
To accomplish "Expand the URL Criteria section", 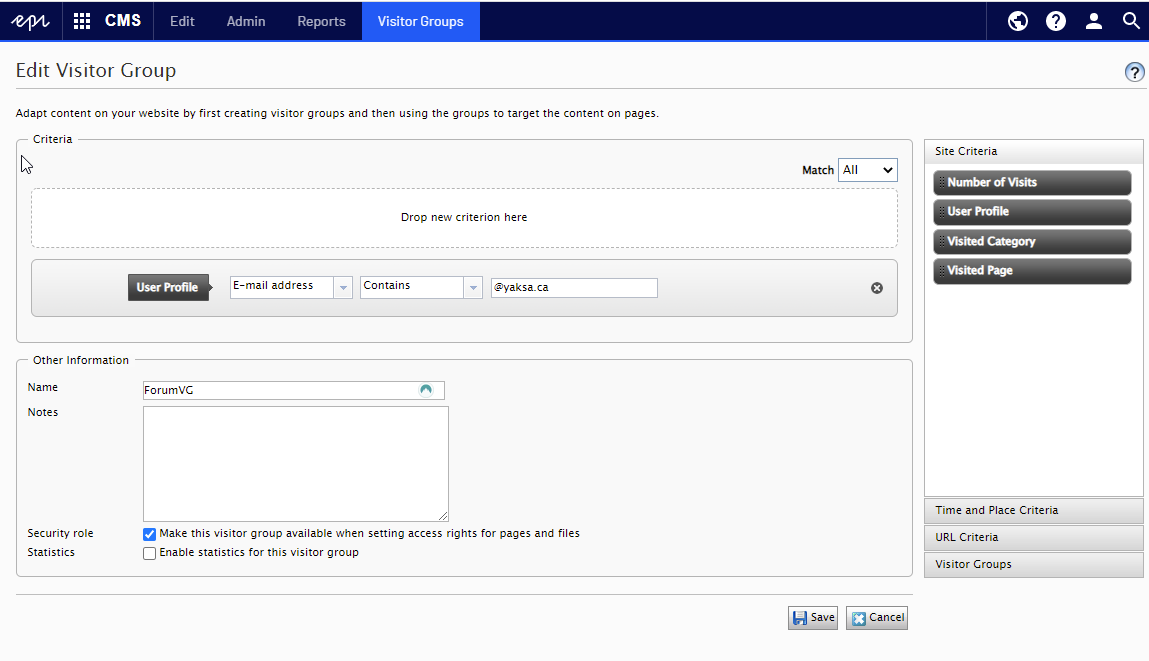I will (1033, 537).
